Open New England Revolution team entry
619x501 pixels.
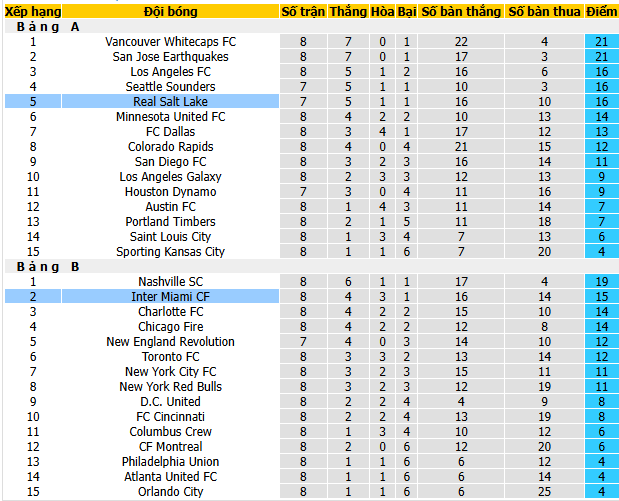tap(170, 342)
